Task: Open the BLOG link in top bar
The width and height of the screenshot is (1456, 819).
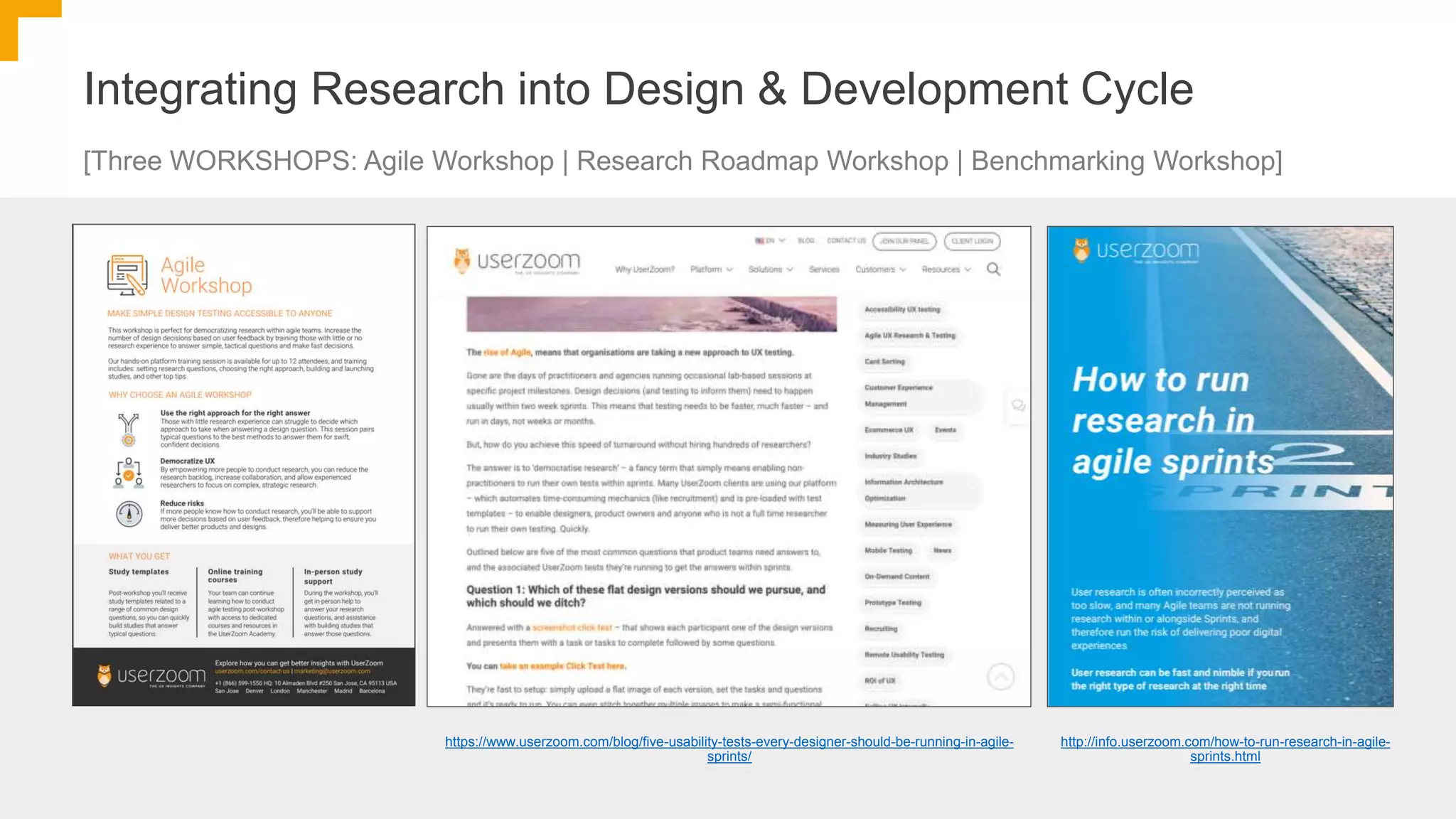Action: click(x=806, y=241)
